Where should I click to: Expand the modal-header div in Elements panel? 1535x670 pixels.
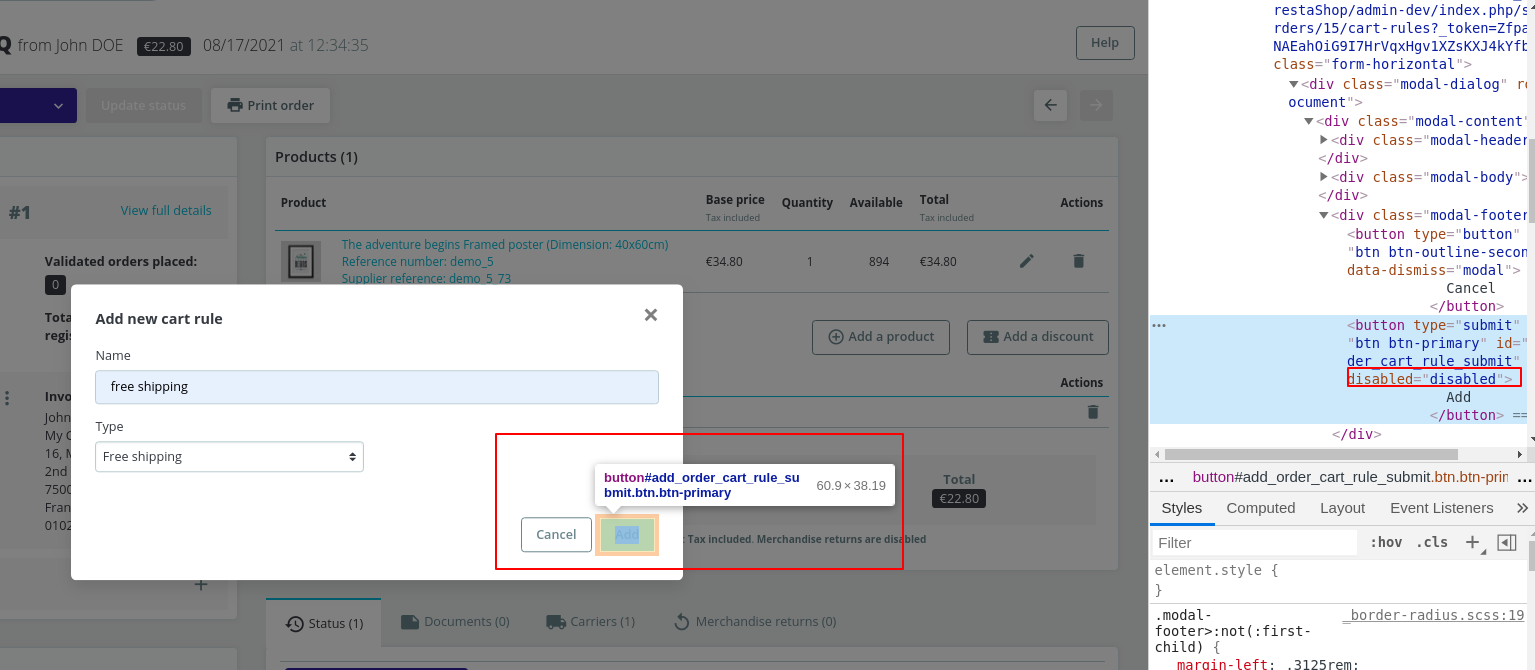coord(1324,139)
